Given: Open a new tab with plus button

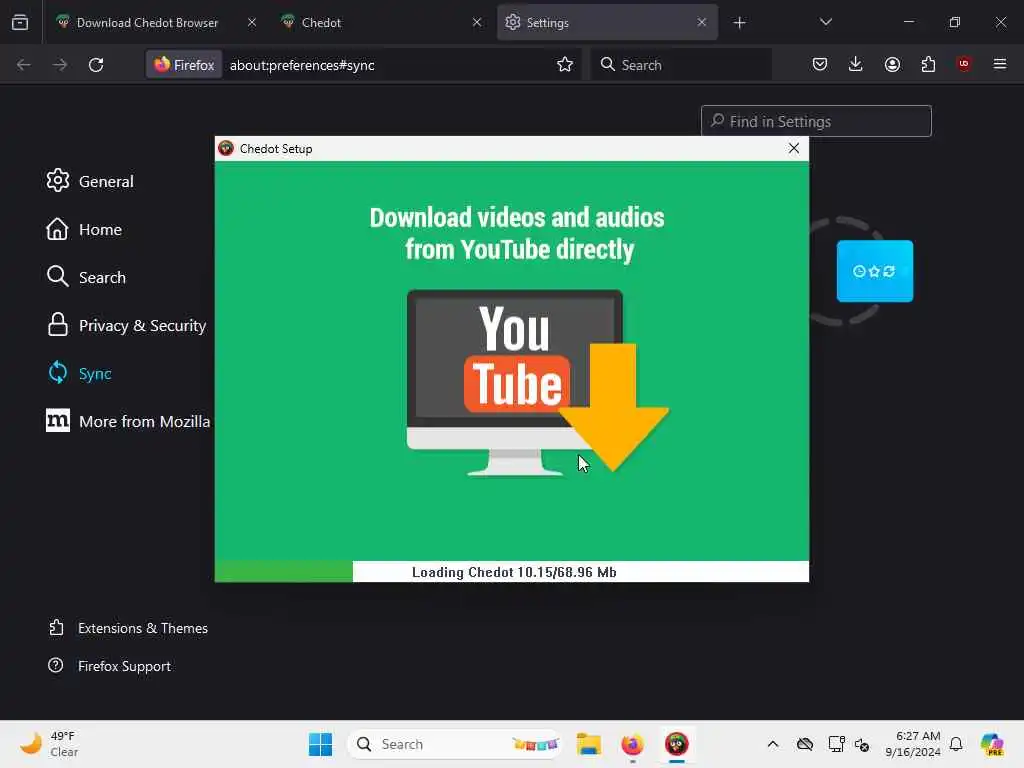Looking at the screenshot, I should coord(739,23).
